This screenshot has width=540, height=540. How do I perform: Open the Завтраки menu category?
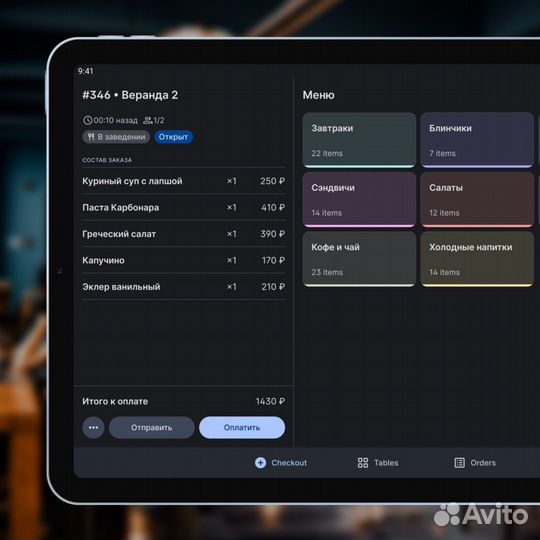point(359,140)
